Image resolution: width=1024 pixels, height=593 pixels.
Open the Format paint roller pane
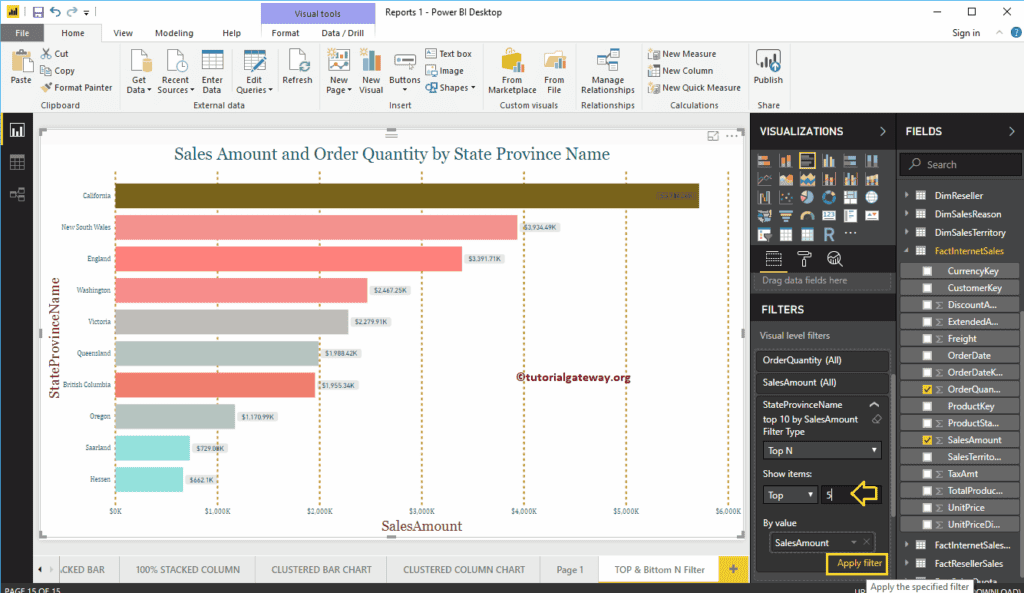tap(803, 260)
